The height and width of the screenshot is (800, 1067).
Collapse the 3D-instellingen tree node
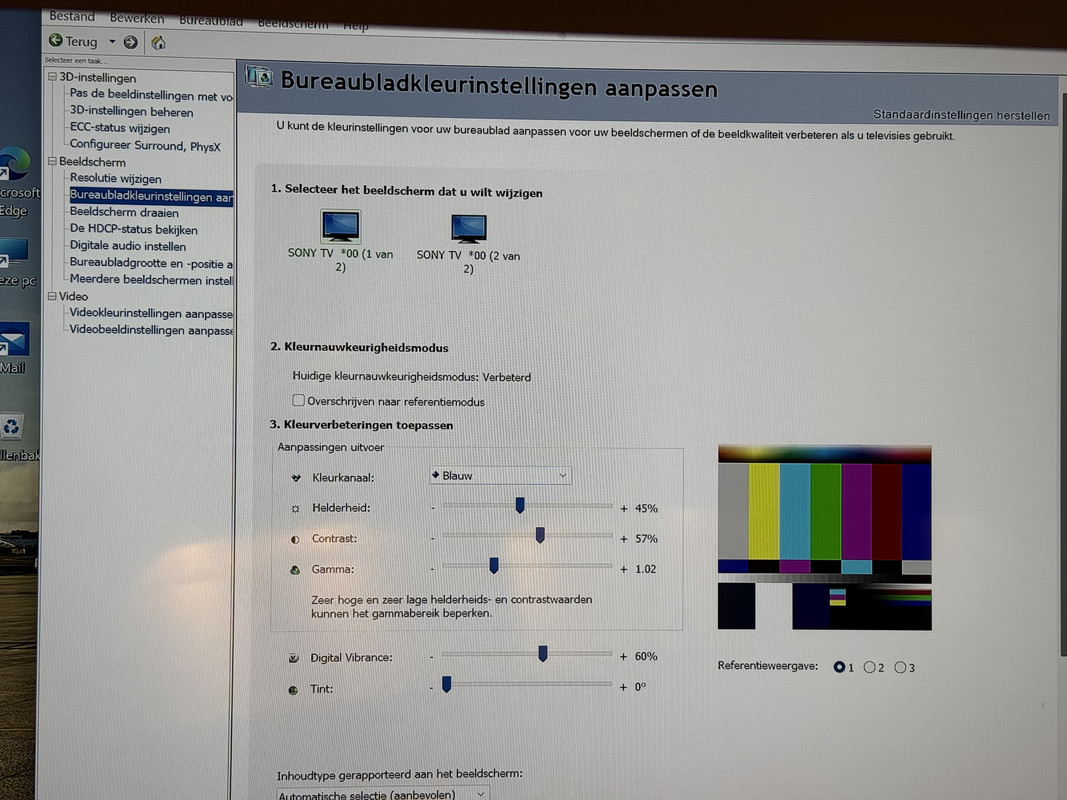52,77
